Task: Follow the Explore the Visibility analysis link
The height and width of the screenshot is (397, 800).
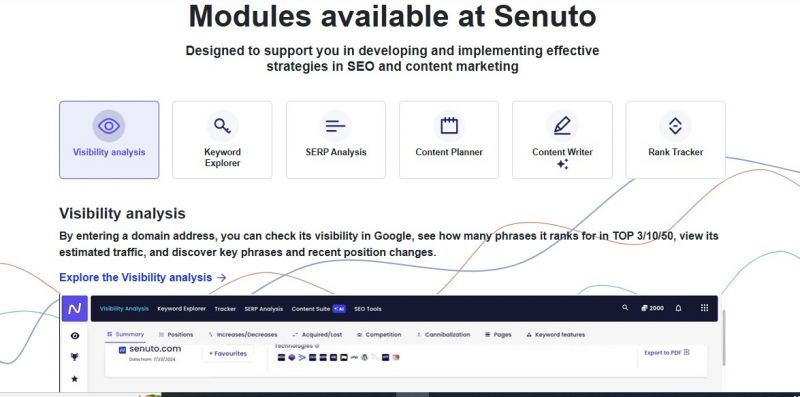Action: point(142,278)
